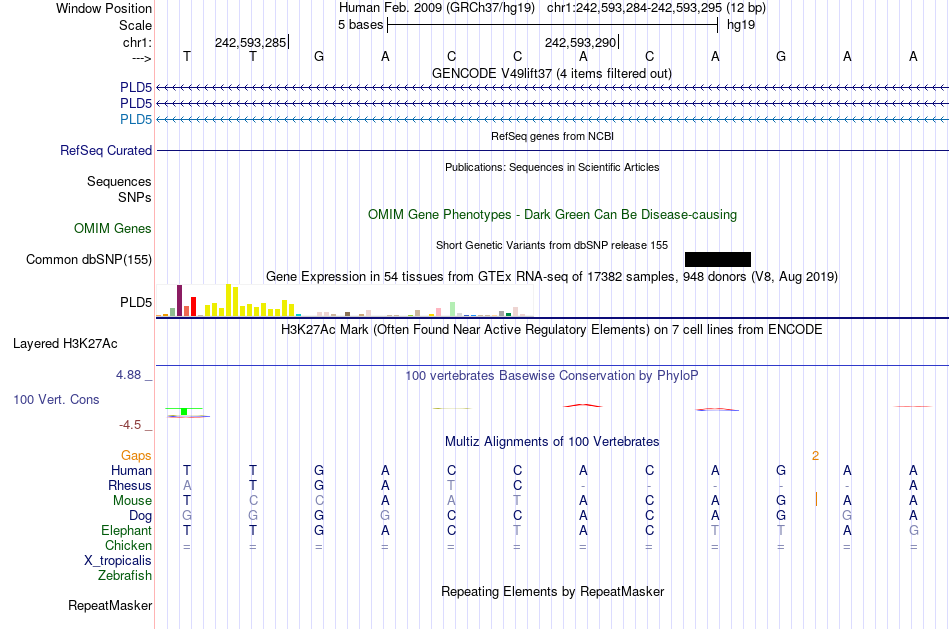Screen dimensions: 950x629
Task: Open the 'RefSeq Curated' track label
Action: pos(106,150)
